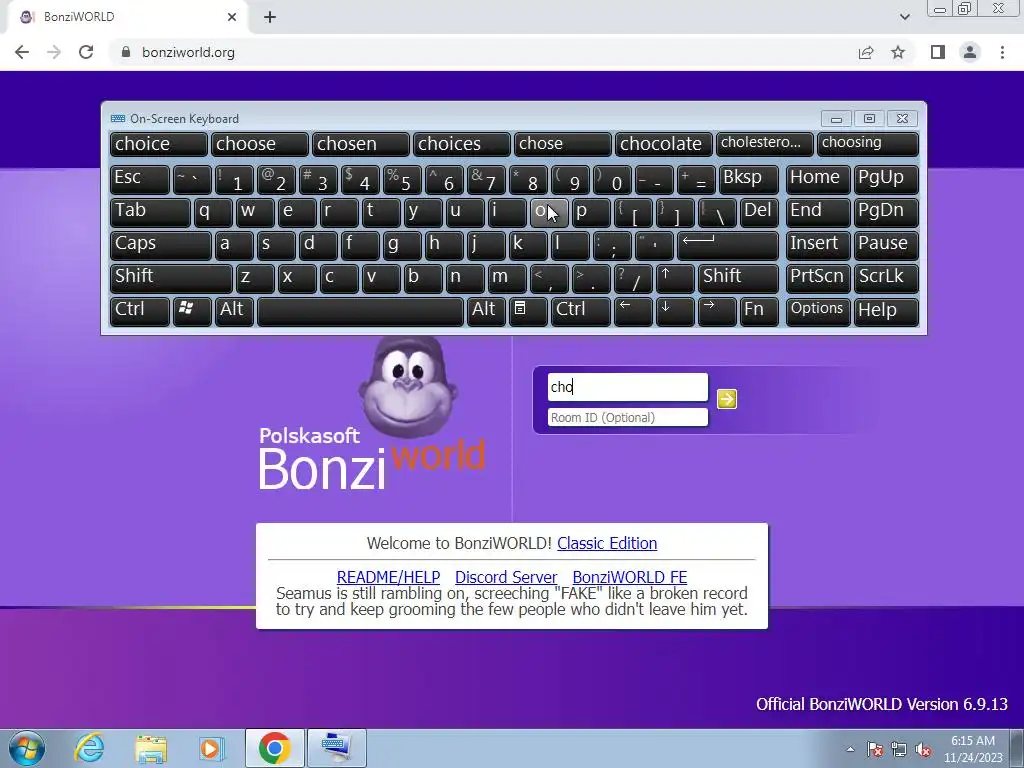Toggle the Insert key

click(818, 246)
